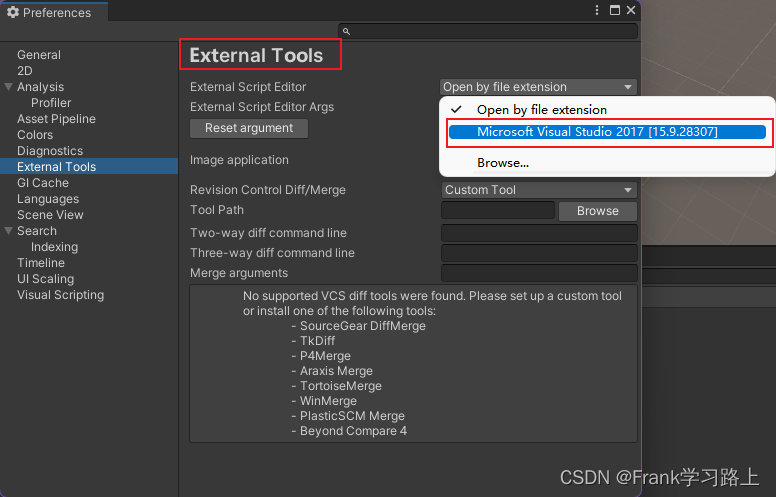Click the Image application label
Screen dimensions: 776x497
(x=239, y=160)
